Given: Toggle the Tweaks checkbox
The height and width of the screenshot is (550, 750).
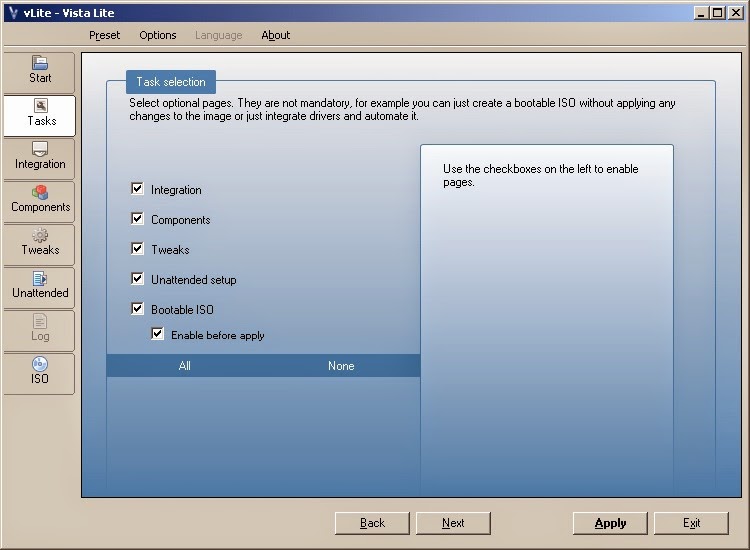Looking at the screenshot, I should [x=137, y=249].
